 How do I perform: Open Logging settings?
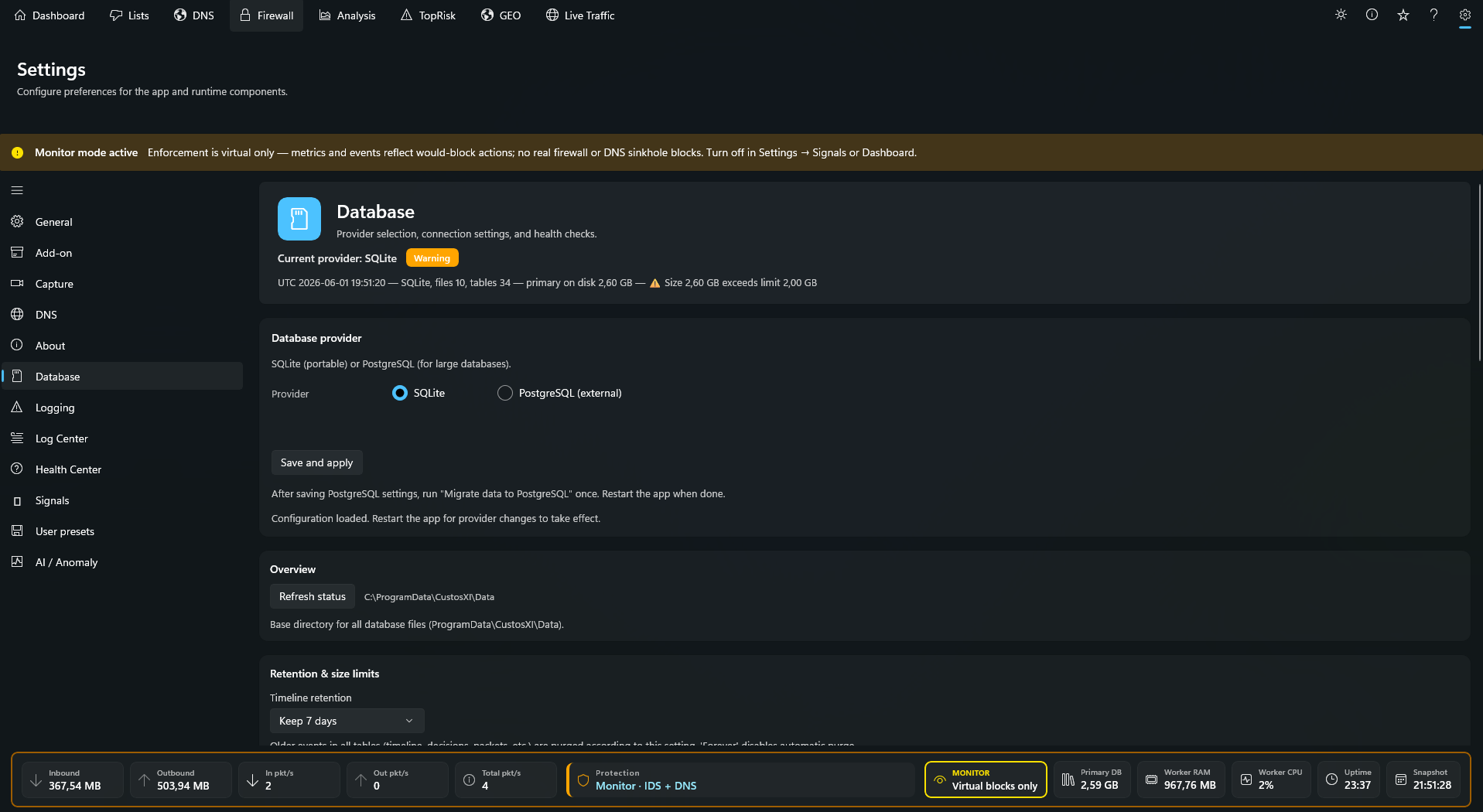point(122,408)
